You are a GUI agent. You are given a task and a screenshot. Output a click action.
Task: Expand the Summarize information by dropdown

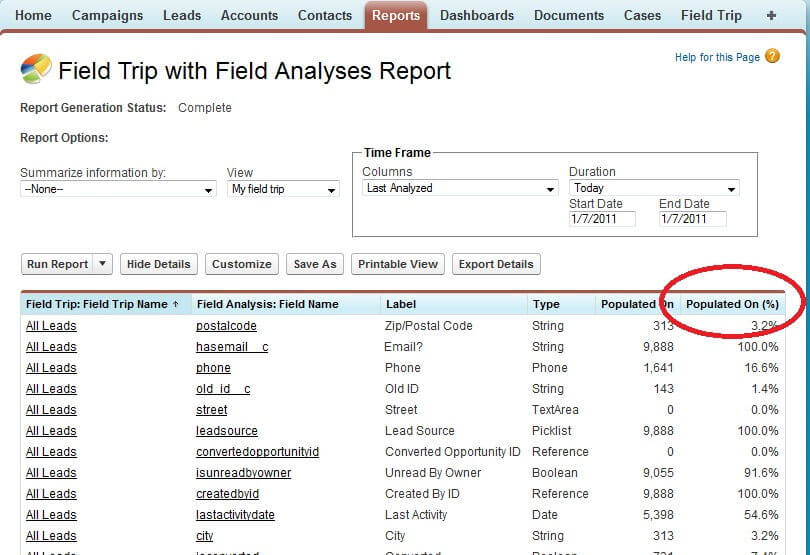[118, 189]
